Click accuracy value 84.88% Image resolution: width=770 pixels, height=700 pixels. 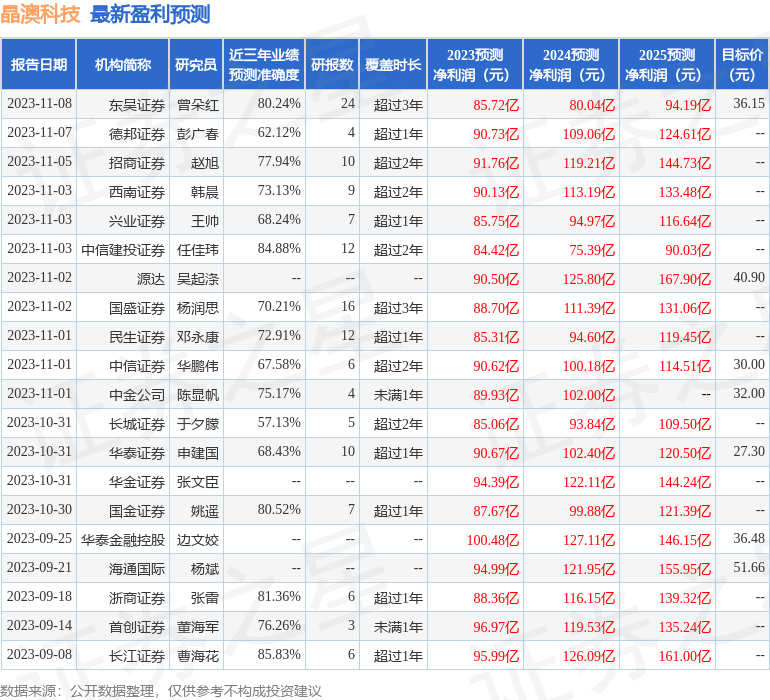279,248
